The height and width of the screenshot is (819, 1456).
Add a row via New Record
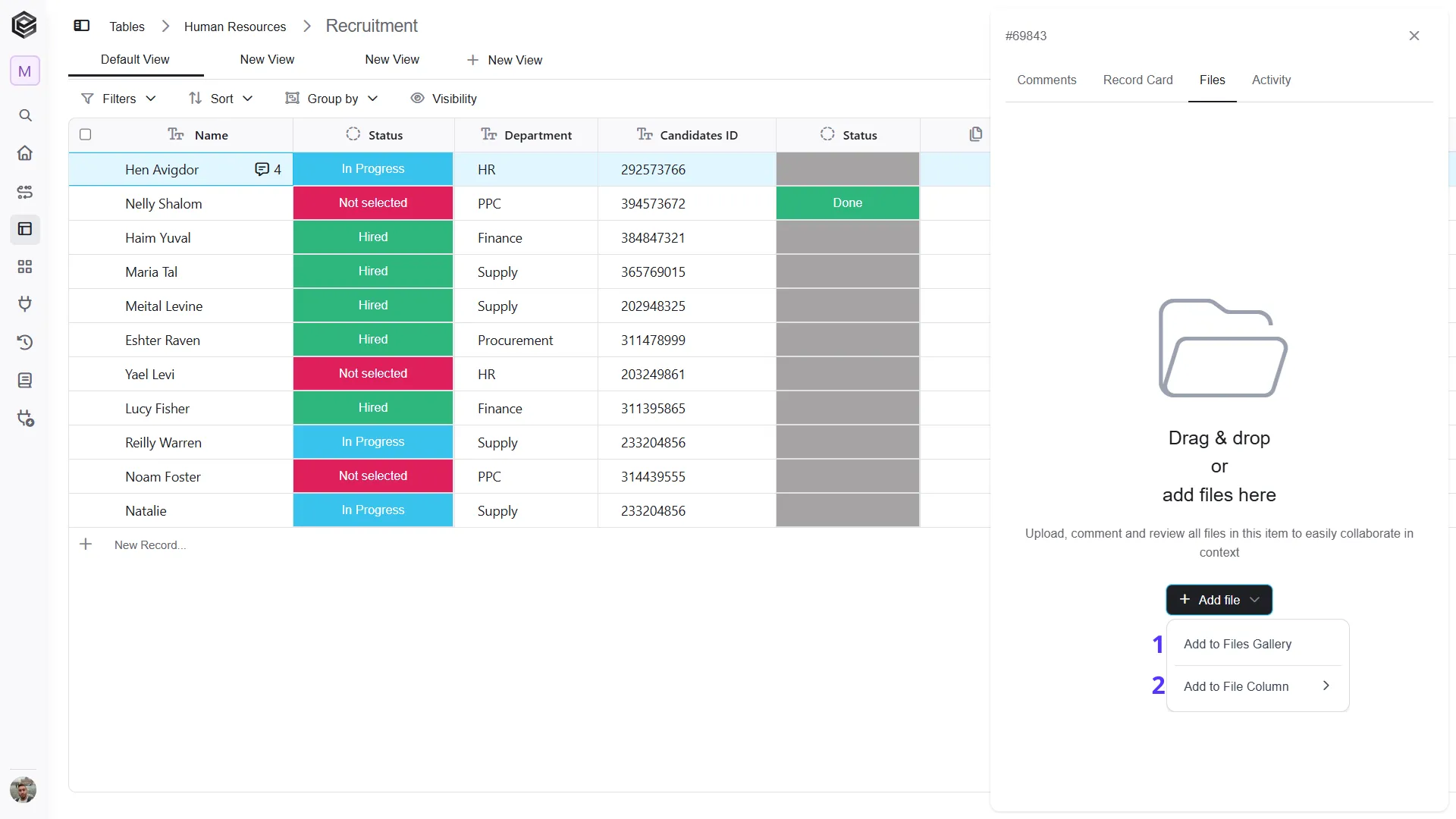[150, 545]
